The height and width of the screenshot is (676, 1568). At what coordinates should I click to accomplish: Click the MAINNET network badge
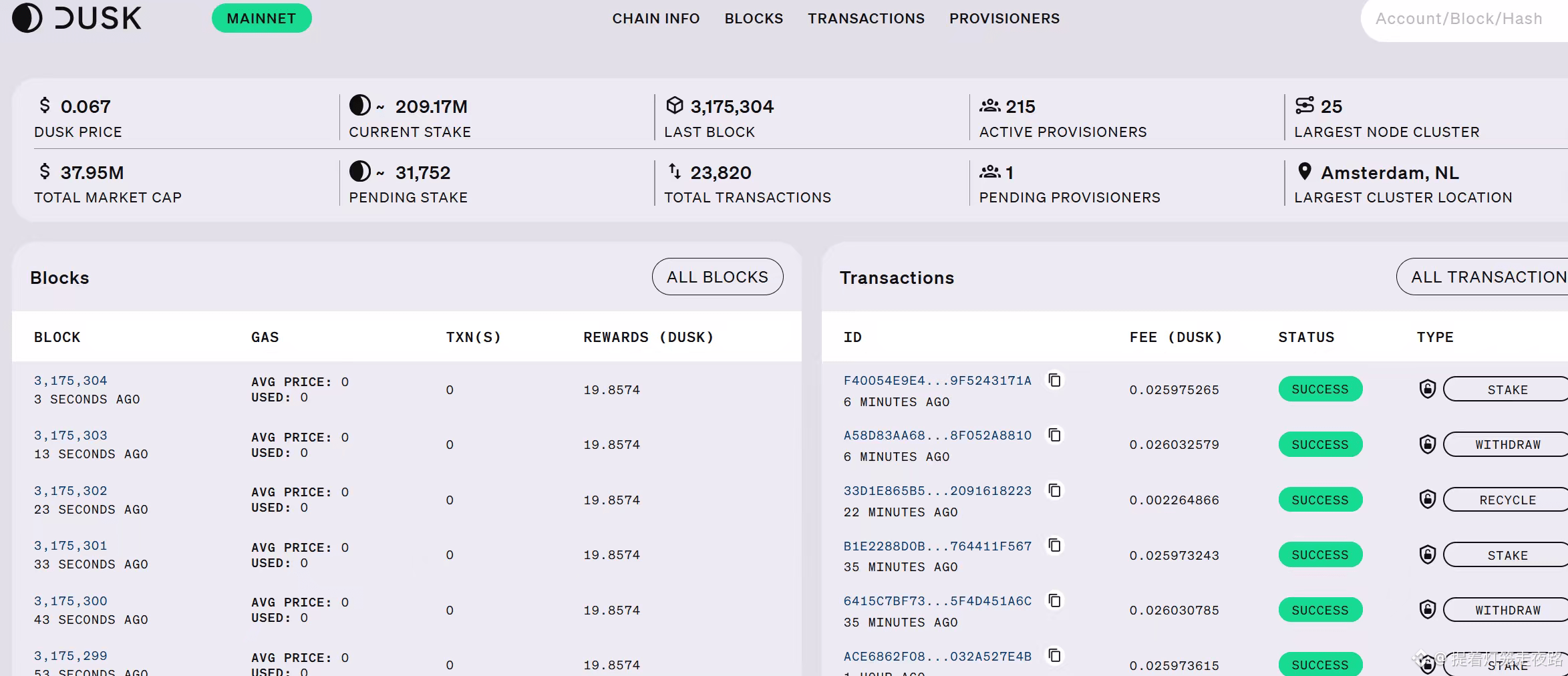tap(261, 18)
